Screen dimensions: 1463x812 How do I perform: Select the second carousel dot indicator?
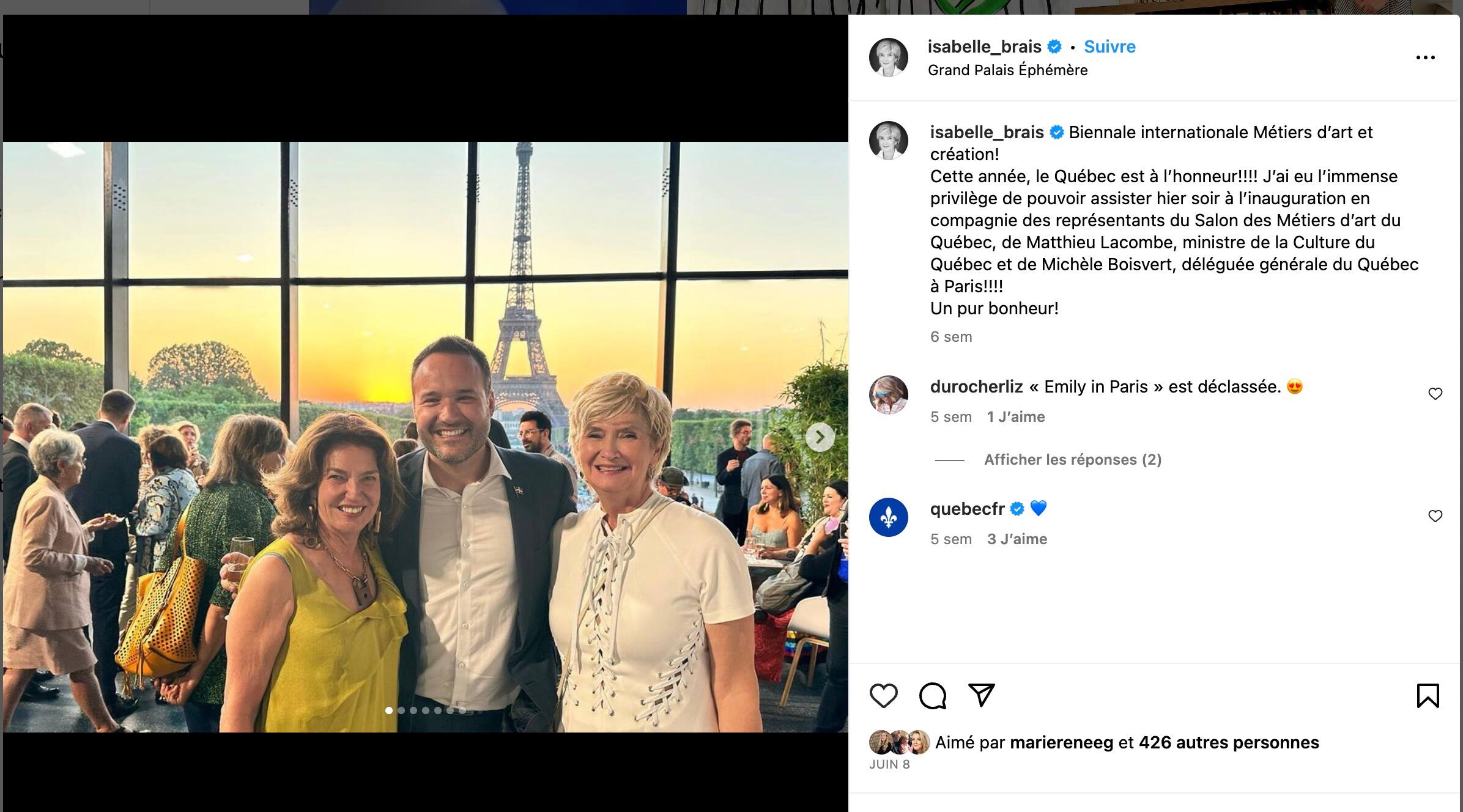pyautogui.click(x=401, y=711)
